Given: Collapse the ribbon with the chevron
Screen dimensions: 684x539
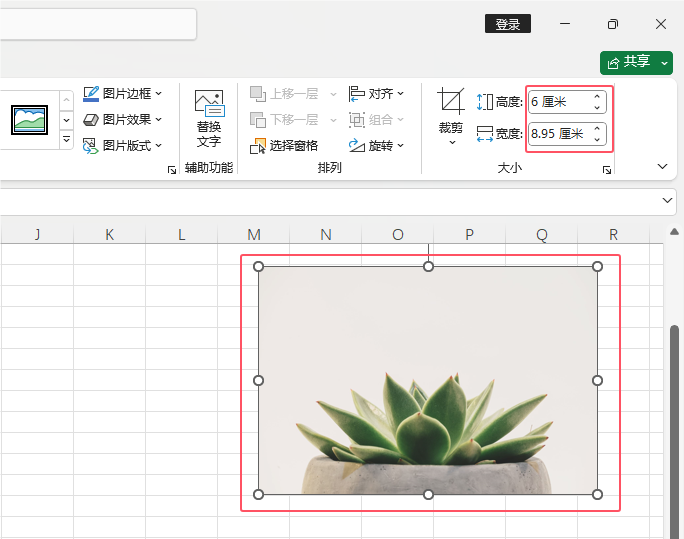Looking at the screenshot, I should click(662, 166).
